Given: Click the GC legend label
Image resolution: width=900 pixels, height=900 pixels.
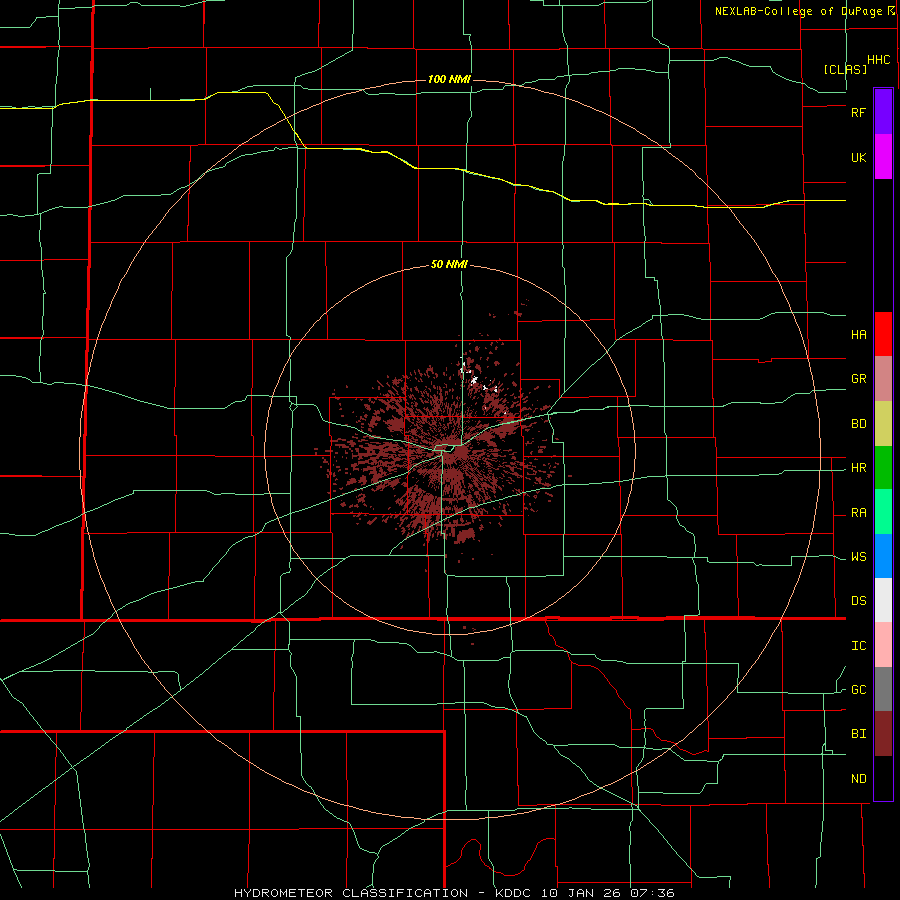Looking at the screenshot, I should 859,690.
